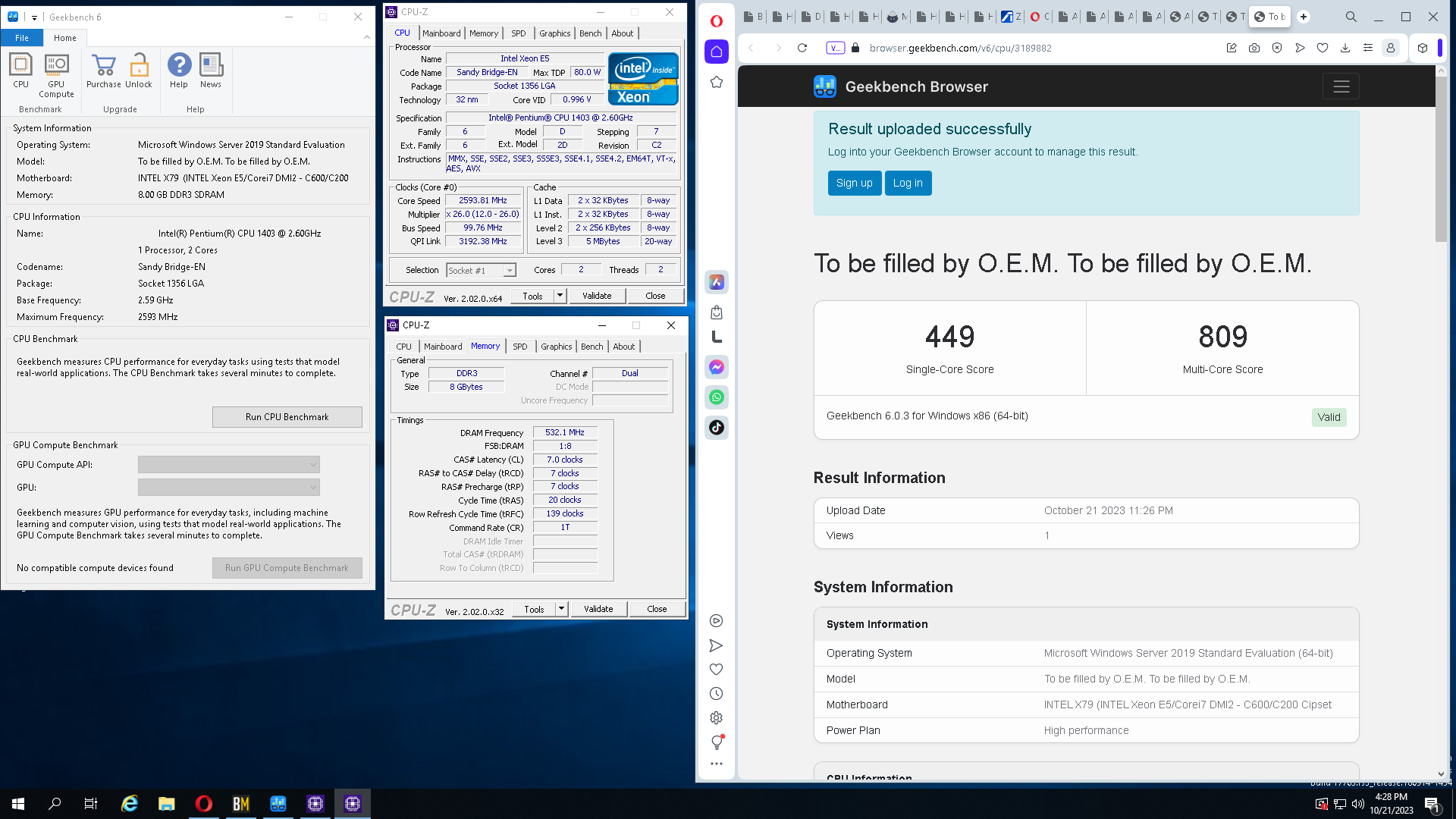Click the GPU Compute icon in Geekbench ribbon

[56, 76]
